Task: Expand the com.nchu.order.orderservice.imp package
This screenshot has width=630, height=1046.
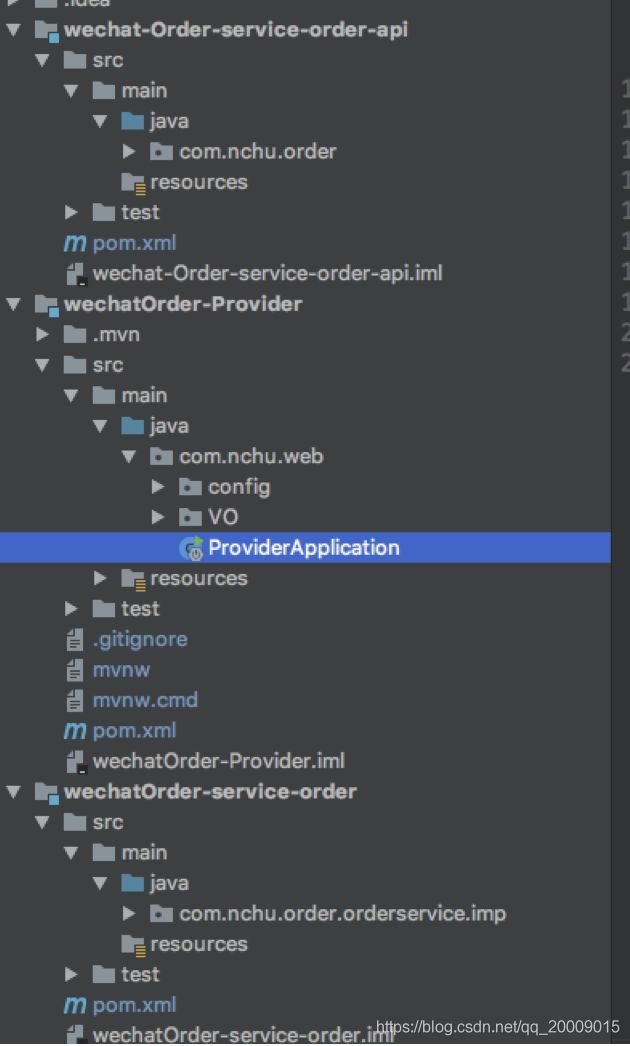Action: pos(129,914)
